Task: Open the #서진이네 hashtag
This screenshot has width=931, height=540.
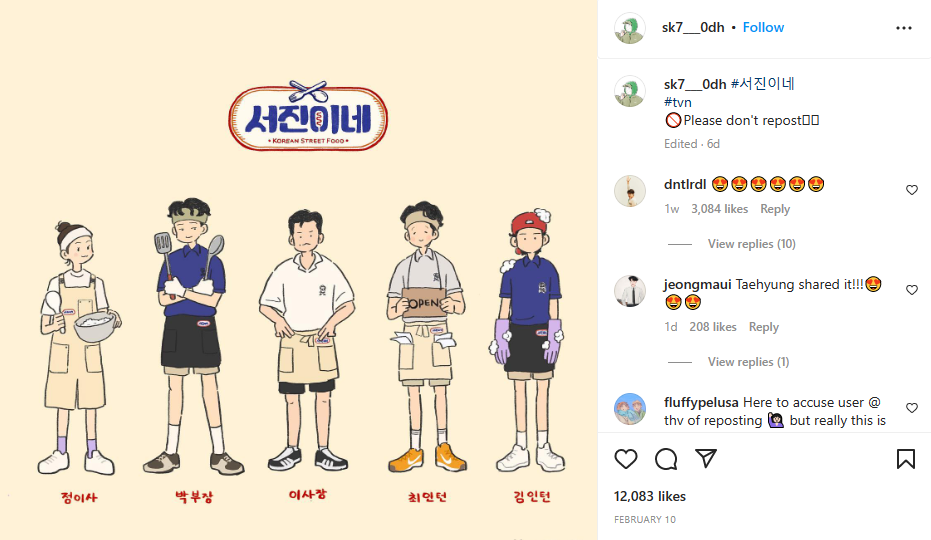Action: [x=762, y=84]
